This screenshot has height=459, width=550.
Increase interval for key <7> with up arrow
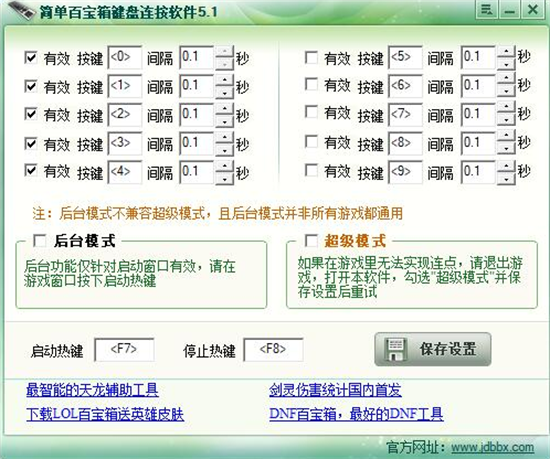pos(506,109)
